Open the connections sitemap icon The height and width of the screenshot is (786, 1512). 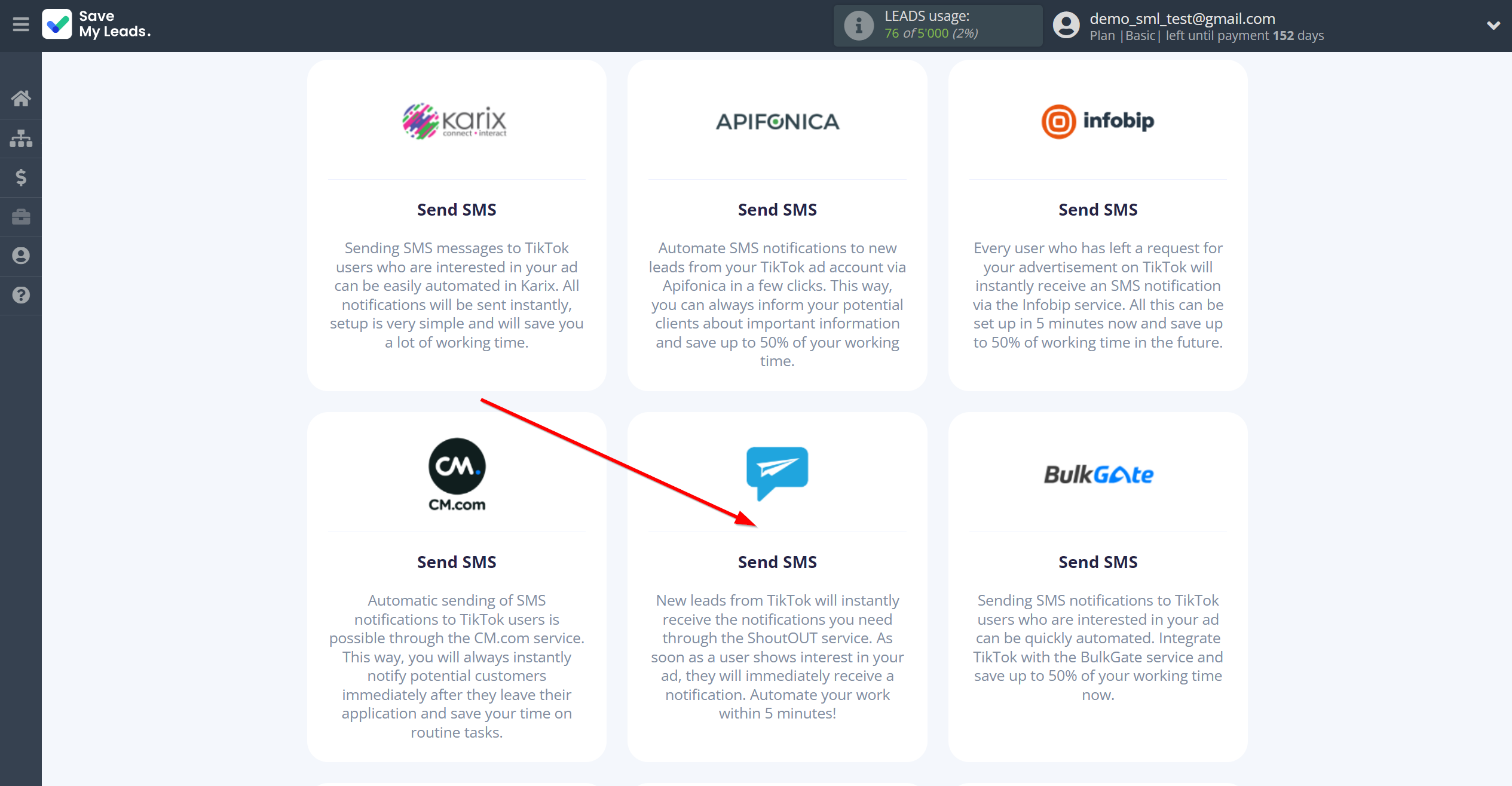pyautogui.click(x=21, y=138)
